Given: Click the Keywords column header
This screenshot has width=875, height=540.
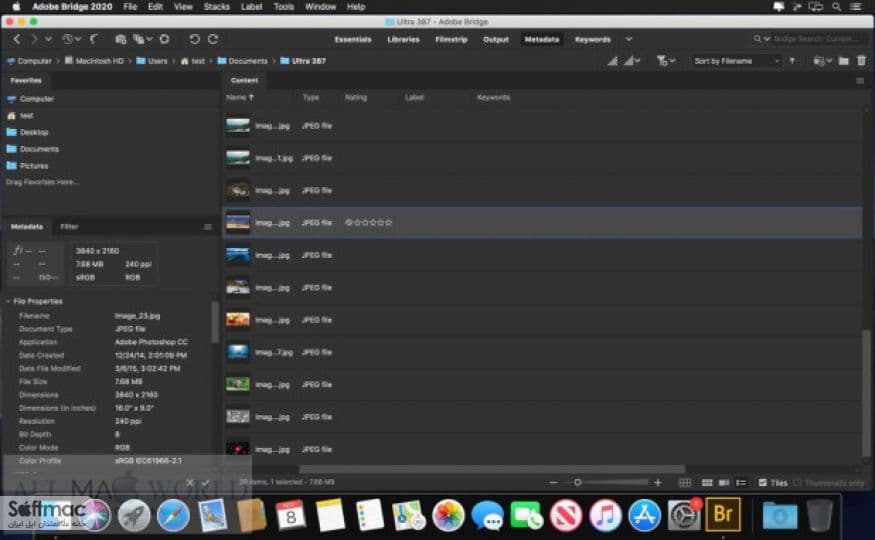Looking at the screenshot, I should tap(493, 97).
